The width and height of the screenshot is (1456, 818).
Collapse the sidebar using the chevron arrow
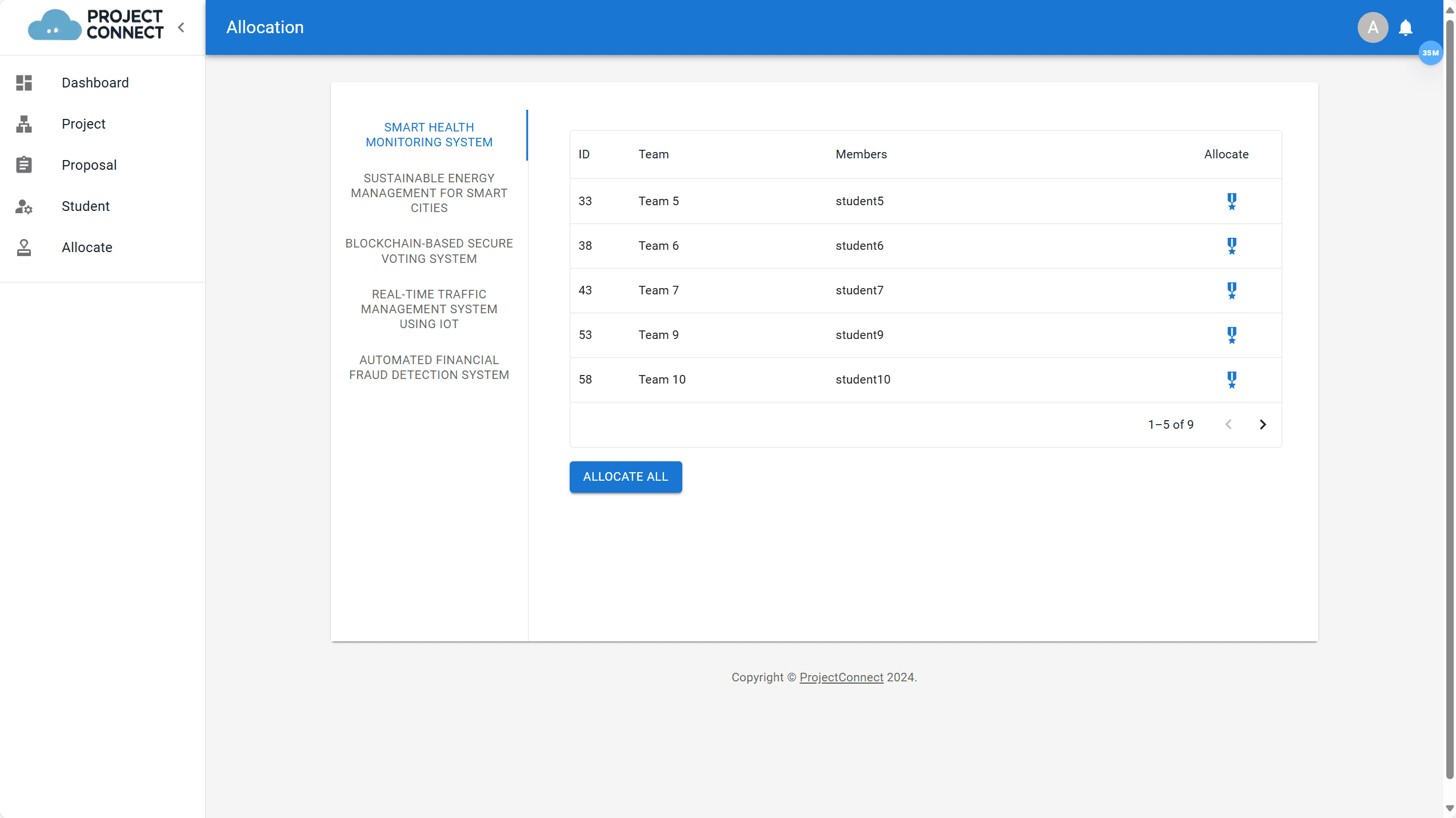[x=181, y=27]
